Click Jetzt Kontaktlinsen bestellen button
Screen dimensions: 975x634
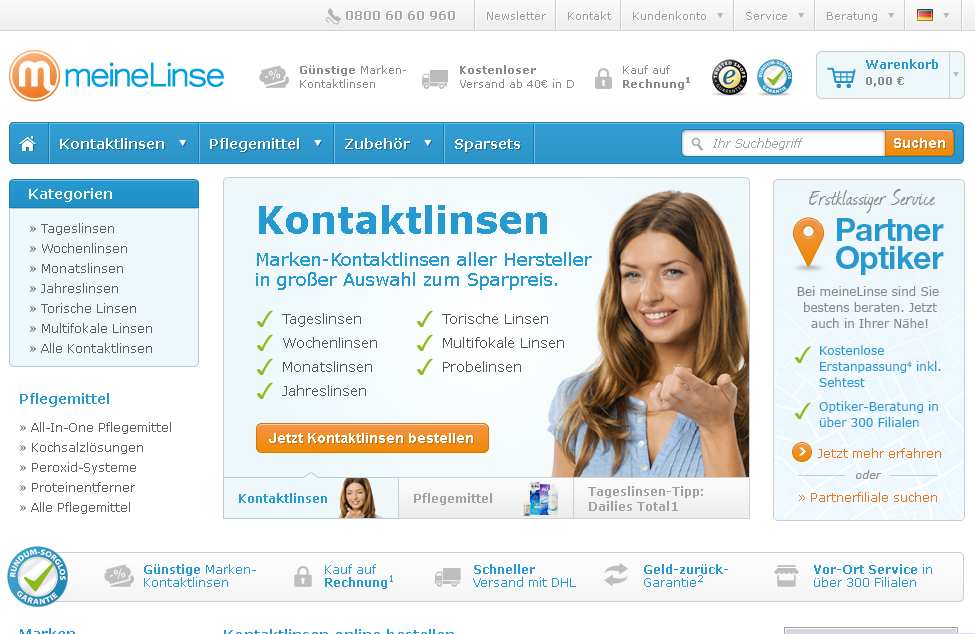click(372, 438)
